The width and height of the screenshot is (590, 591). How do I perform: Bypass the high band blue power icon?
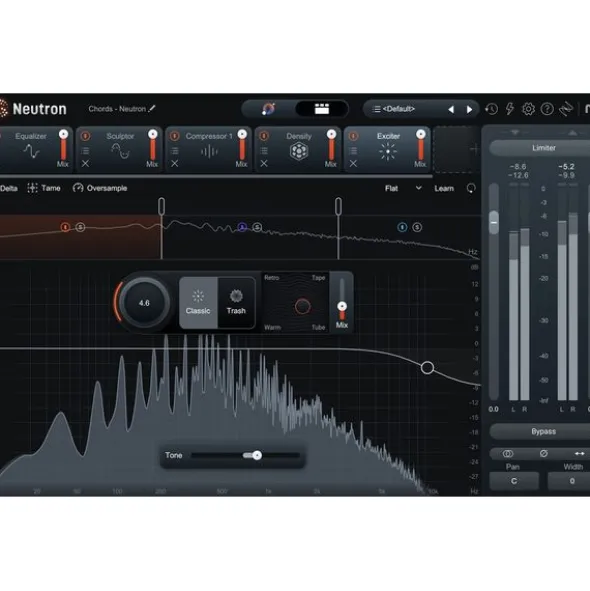(402, 227)
